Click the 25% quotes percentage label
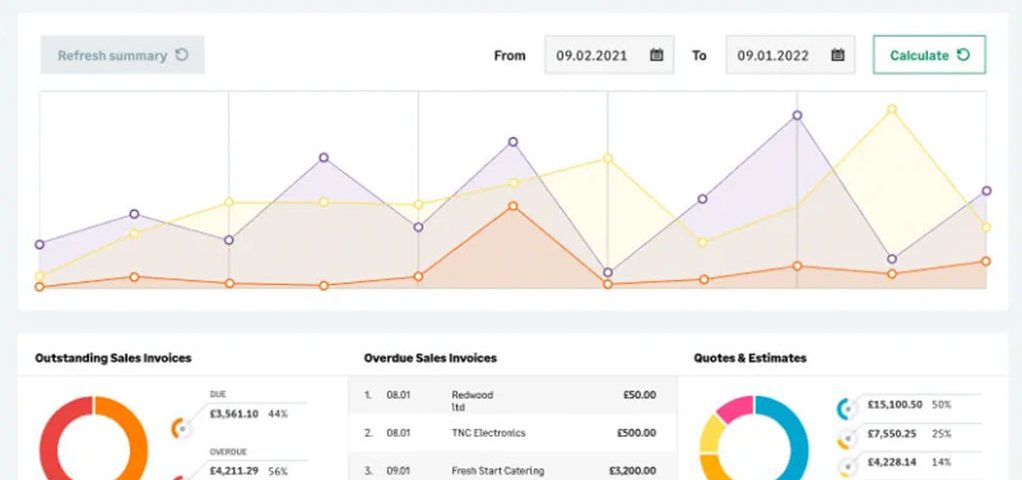The width and height of the screenshot is (1022, 480). 942,434
